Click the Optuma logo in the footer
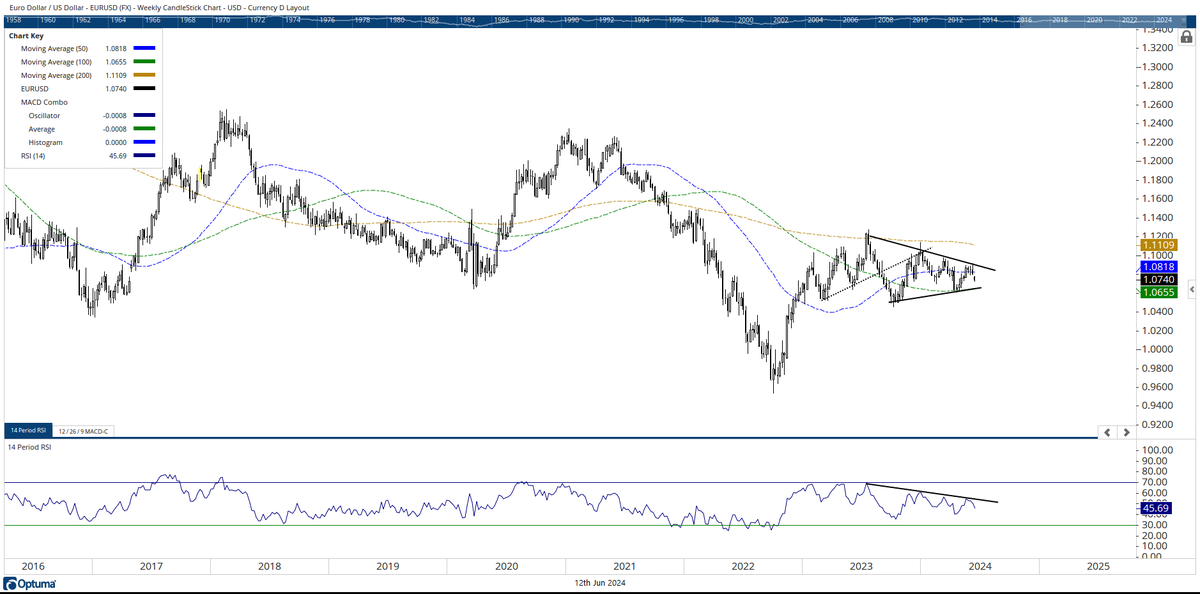 (30, 584)
